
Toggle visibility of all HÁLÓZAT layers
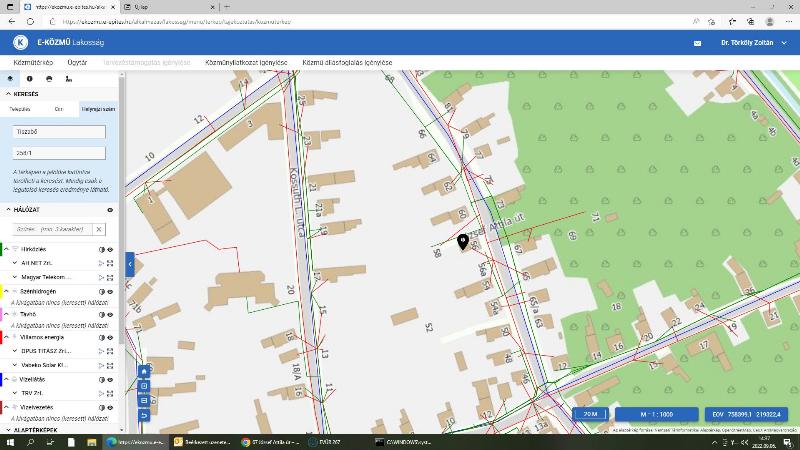[x=110, y=210]
